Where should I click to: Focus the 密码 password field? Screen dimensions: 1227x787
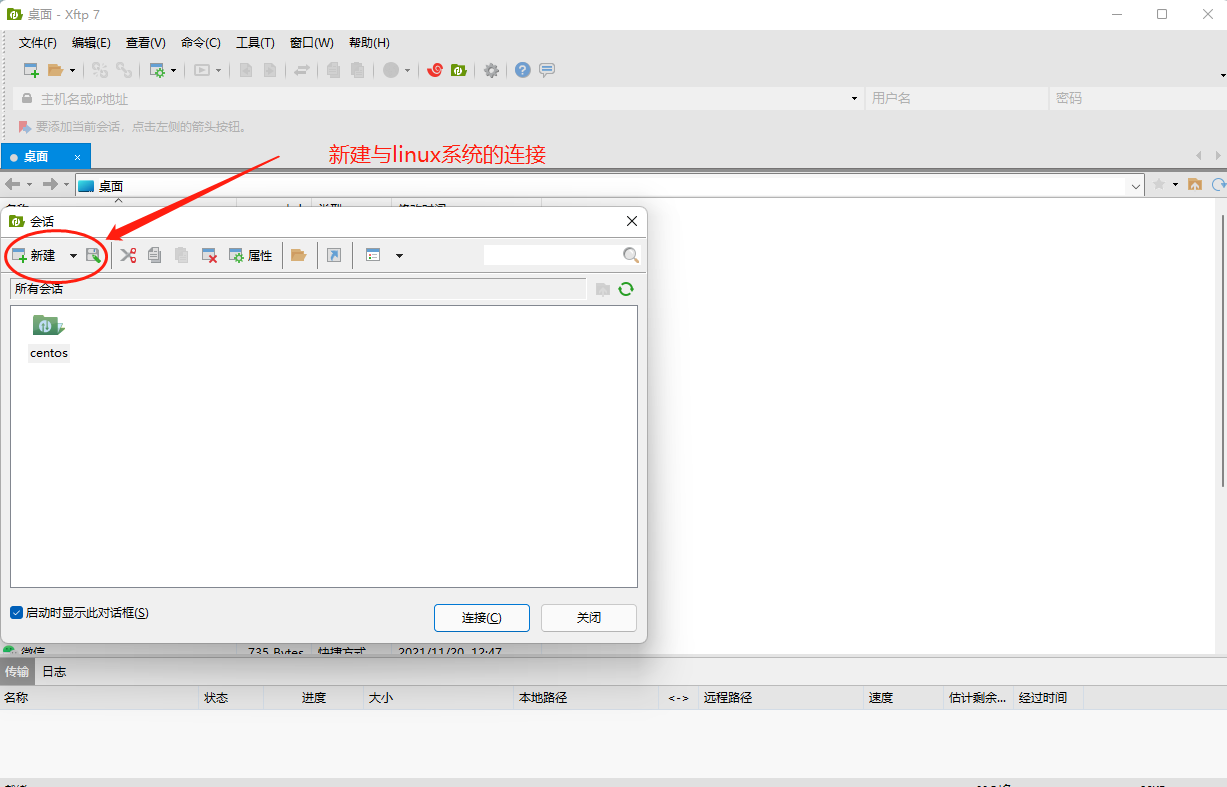coord(1137,99)
